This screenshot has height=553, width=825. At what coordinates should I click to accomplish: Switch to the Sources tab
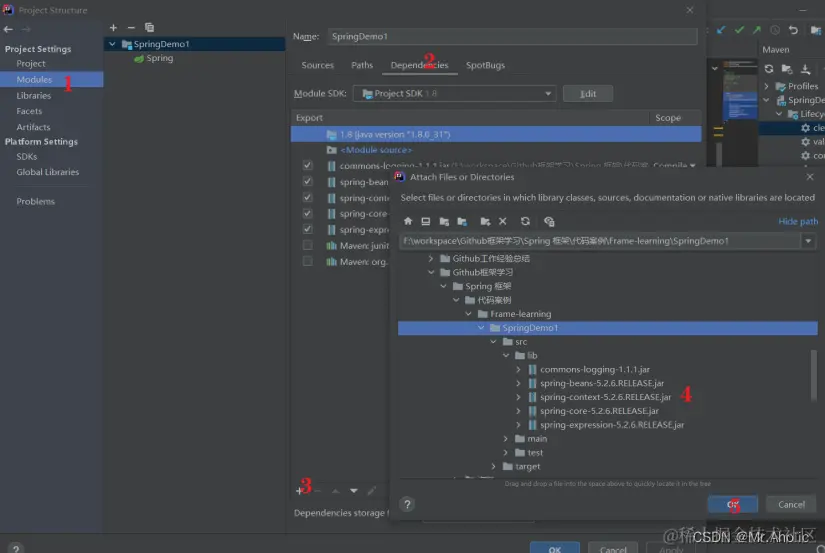pyautogui.click(x=317, y=65)
